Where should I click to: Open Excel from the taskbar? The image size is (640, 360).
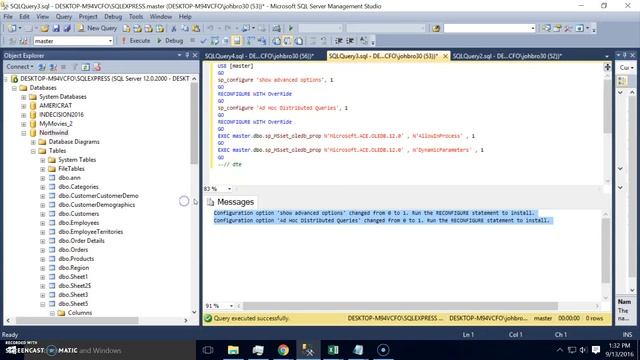tap(333, 350)
